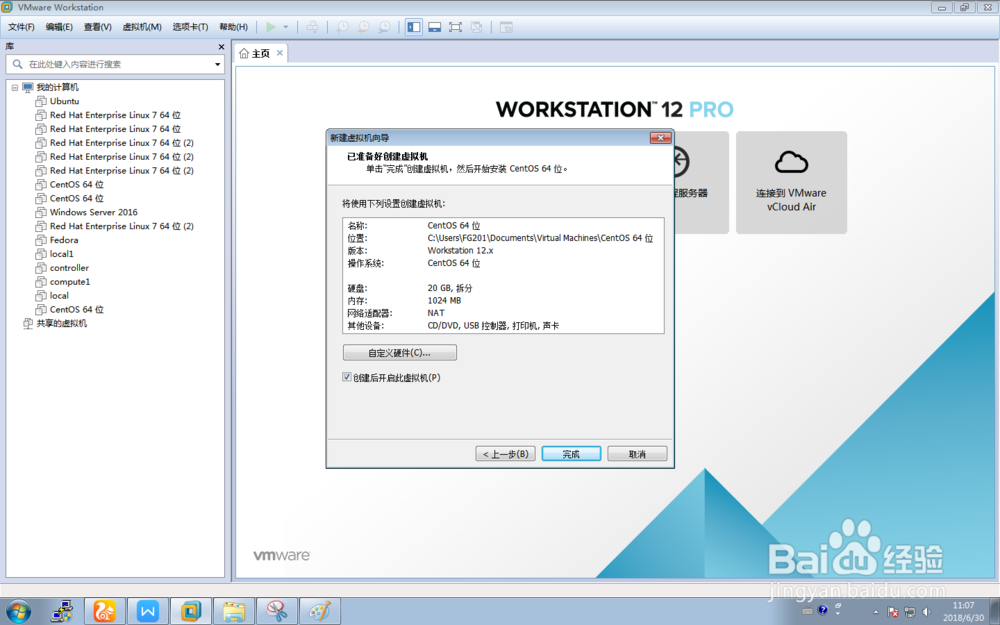Click the send Ctrl+Alt+Del toolbar icon
This screenshot has width=1000, height=625.
tap(312, 27)
